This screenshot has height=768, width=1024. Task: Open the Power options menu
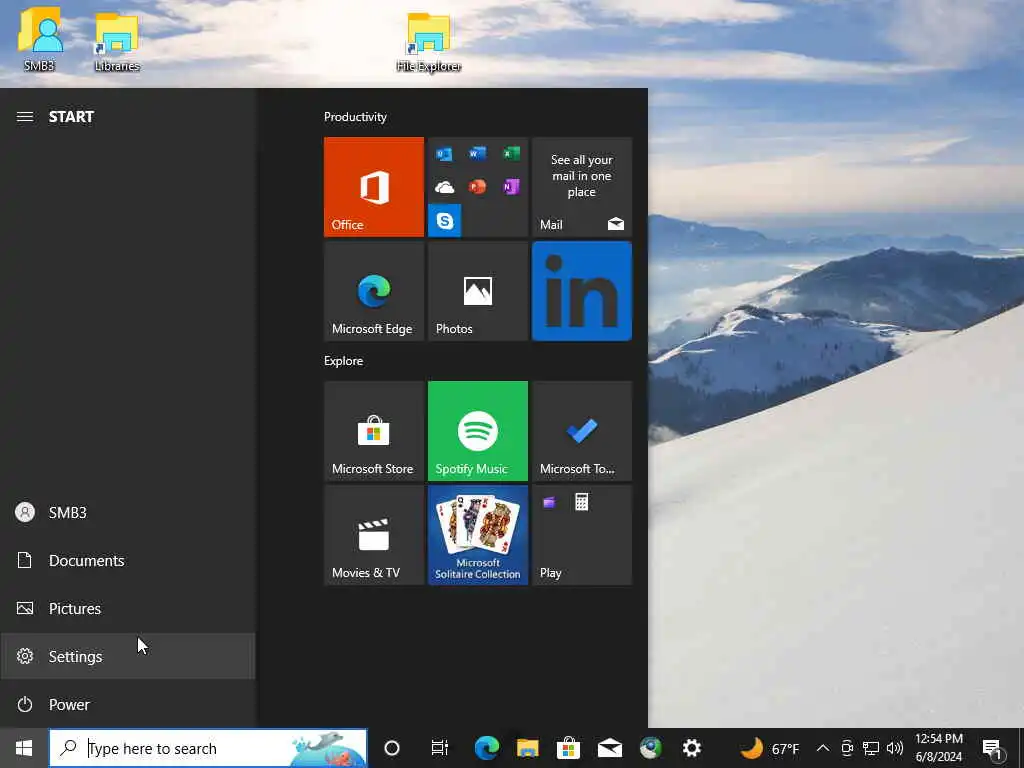(x=128, y=705)
